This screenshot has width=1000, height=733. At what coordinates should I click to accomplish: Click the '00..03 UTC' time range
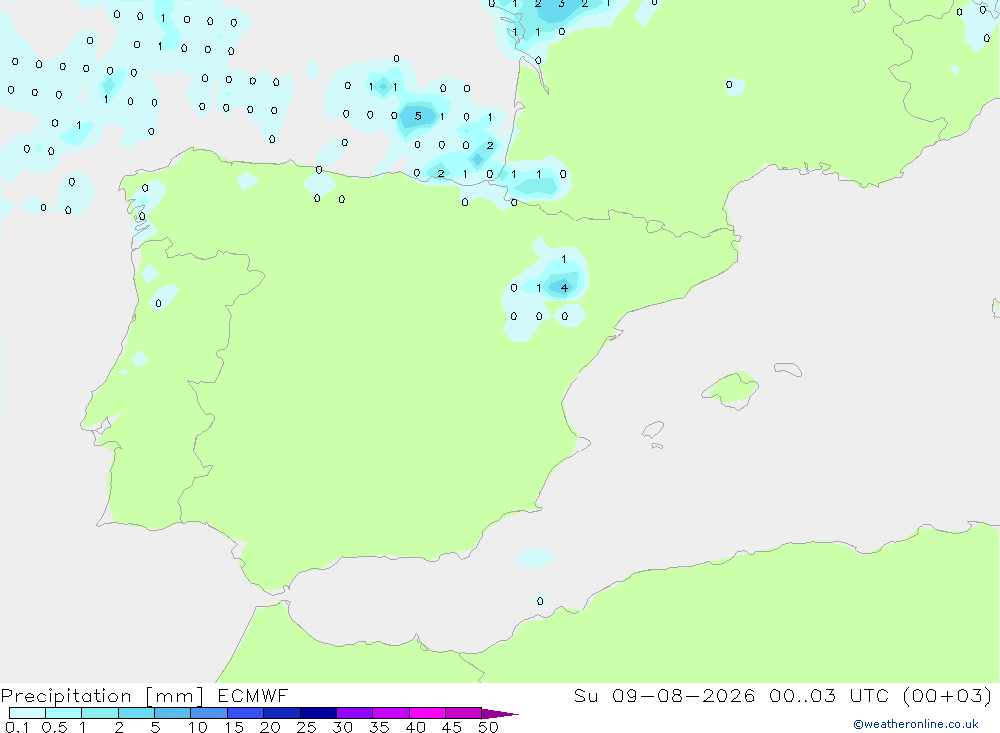pyautogui.click(x=828, y=695)
